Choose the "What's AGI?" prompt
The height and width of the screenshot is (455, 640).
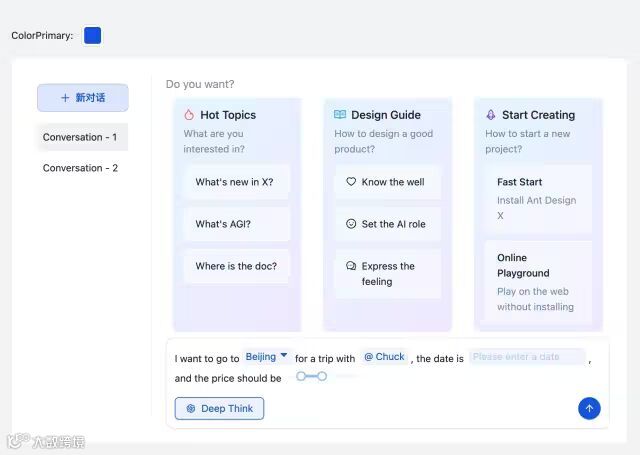(x=236, y=224)
